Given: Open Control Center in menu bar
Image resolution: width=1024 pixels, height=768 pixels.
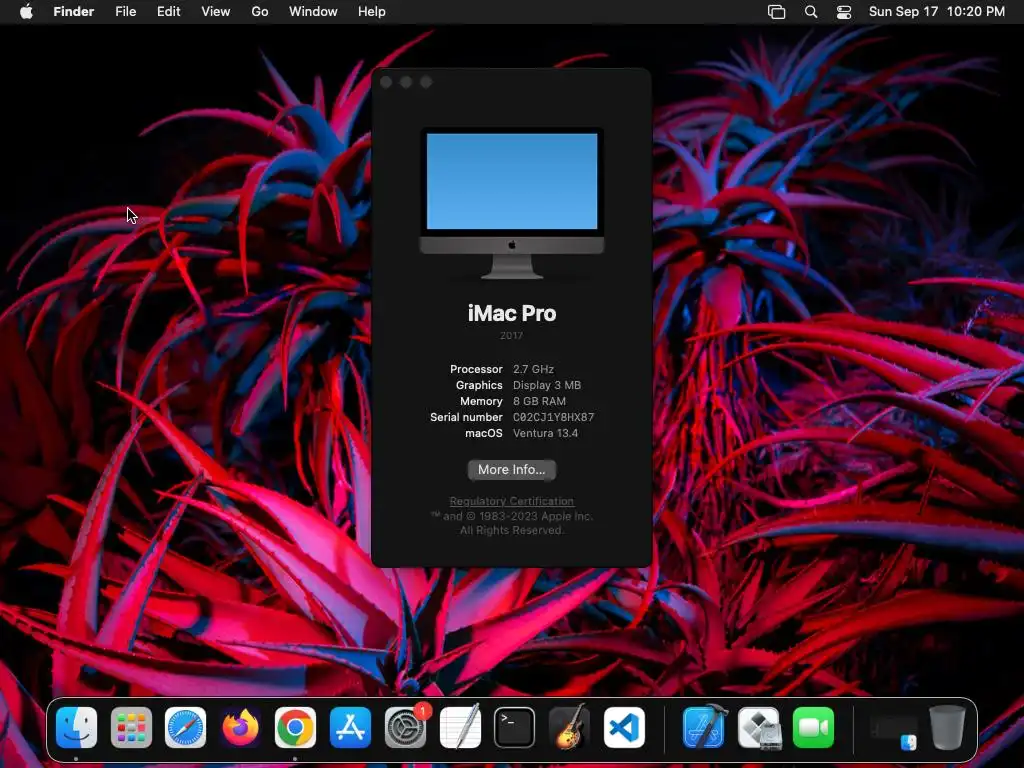Looking at the screenshot, I should click(x=844, y=12).
